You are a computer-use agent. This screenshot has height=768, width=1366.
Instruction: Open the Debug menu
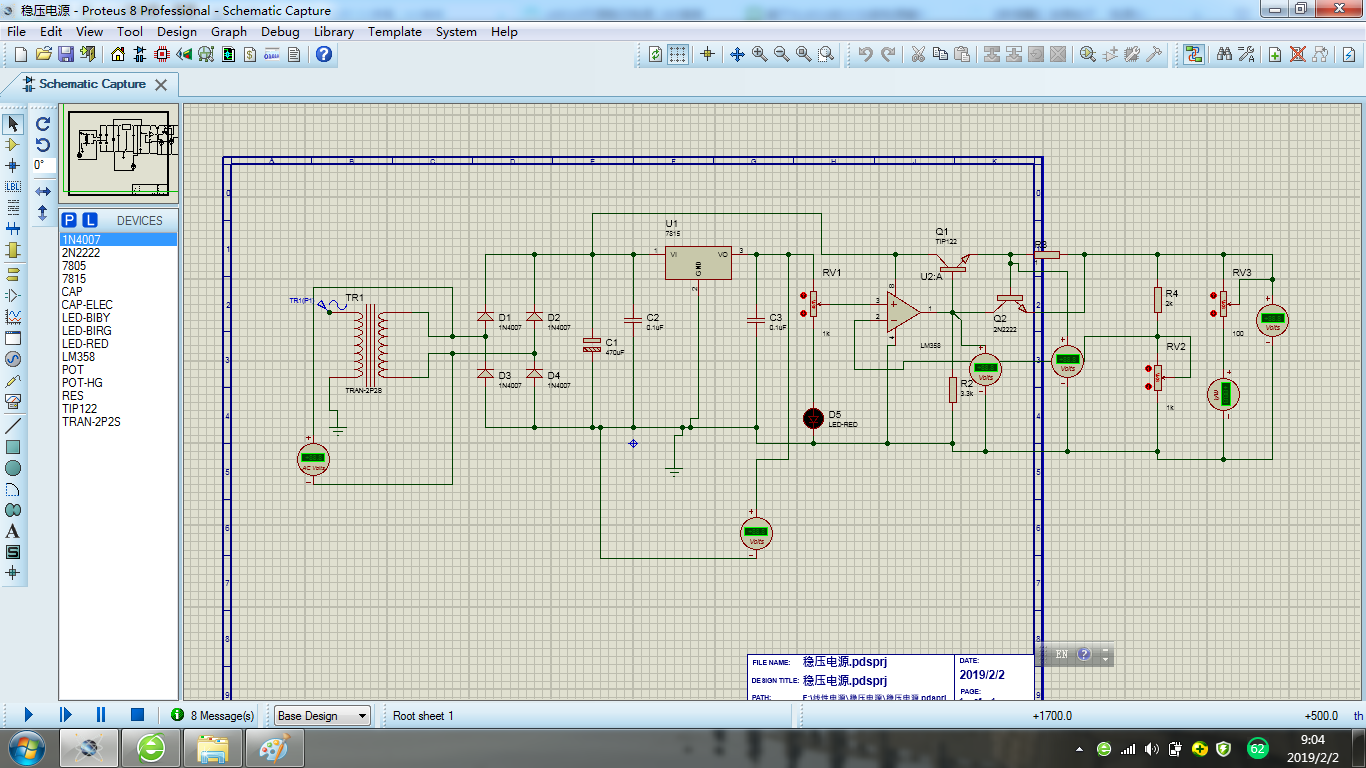[x=280, y=31]
